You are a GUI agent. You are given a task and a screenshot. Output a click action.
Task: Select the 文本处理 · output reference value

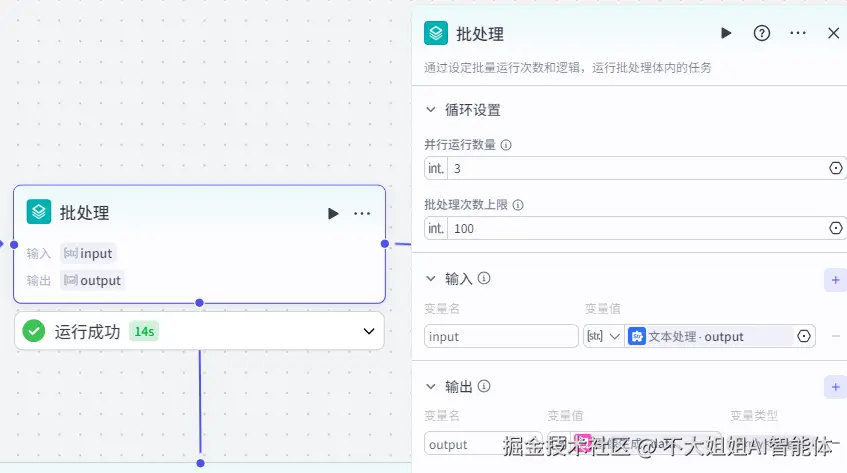click(709, 336)
